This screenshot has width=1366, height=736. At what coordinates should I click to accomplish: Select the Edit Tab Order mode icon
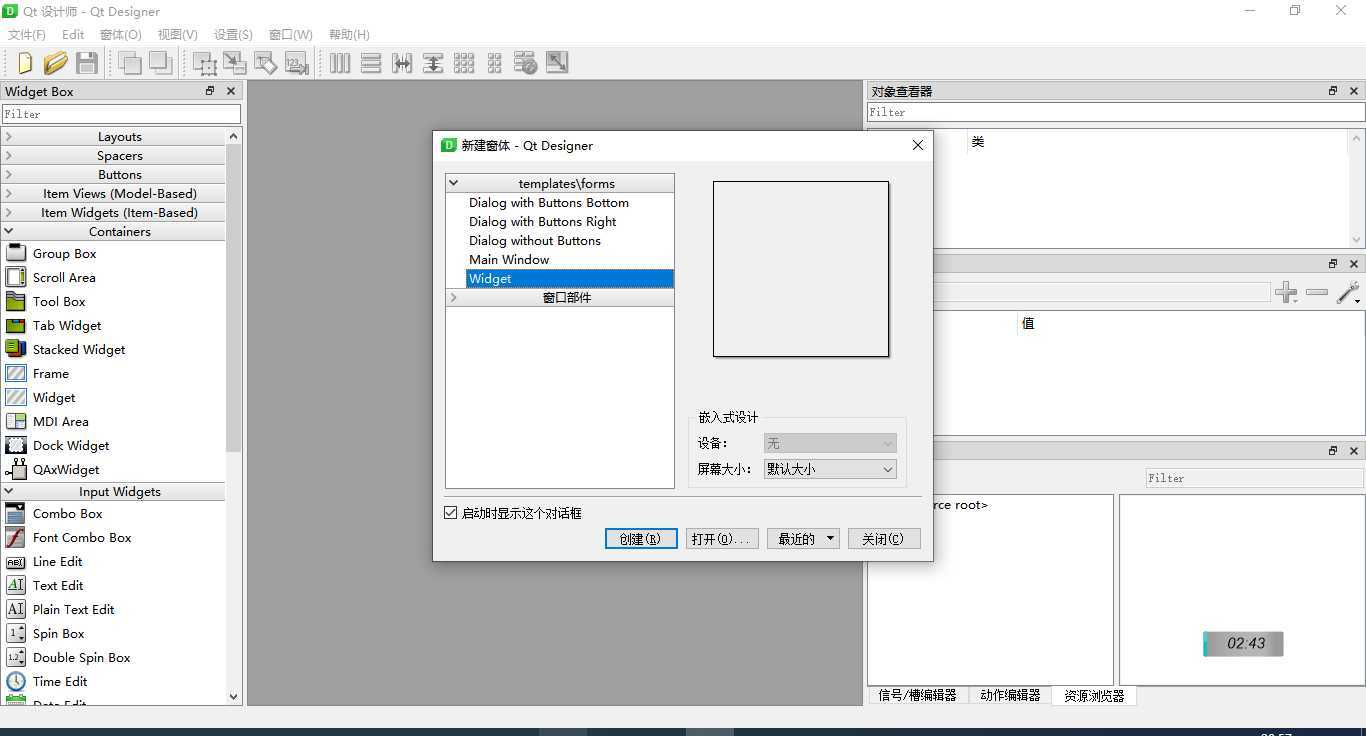(297, 63)
